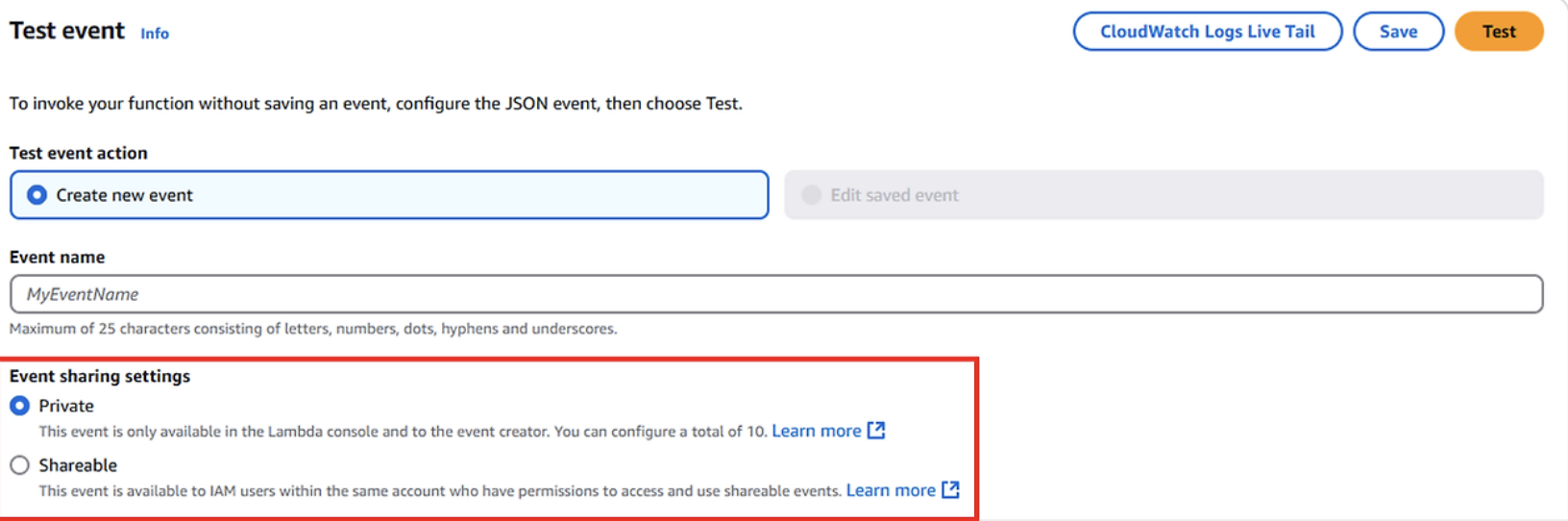This screenshot has height=521, width=1568.
Task: Click the Event name label
Action: tap(58, 257)
